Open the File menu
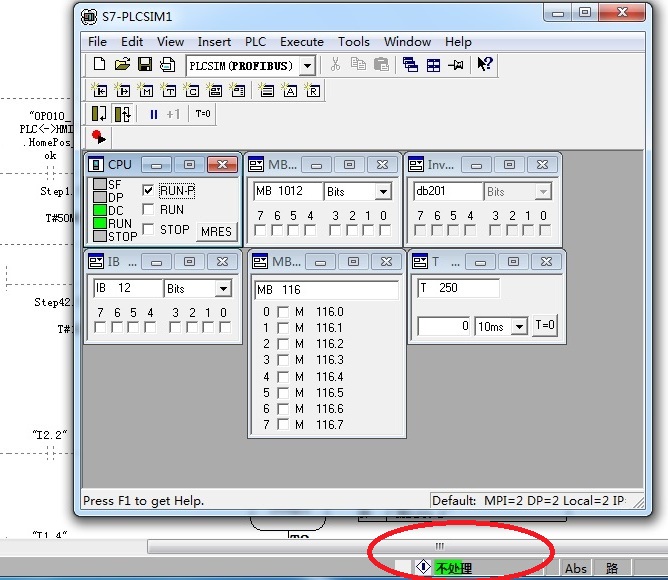The image size is (668, 580). click(x=97, y=42)
